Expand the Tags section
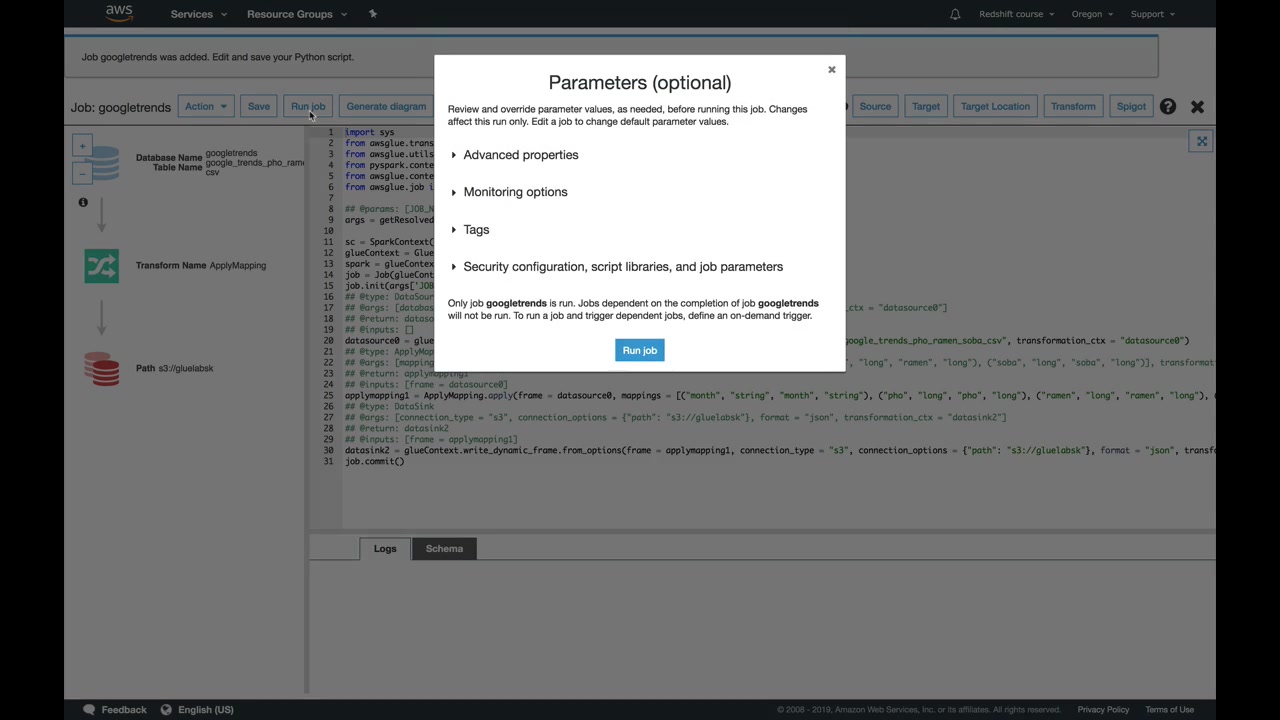Viewport: 1280px width, 720px height. coord(470,230)
